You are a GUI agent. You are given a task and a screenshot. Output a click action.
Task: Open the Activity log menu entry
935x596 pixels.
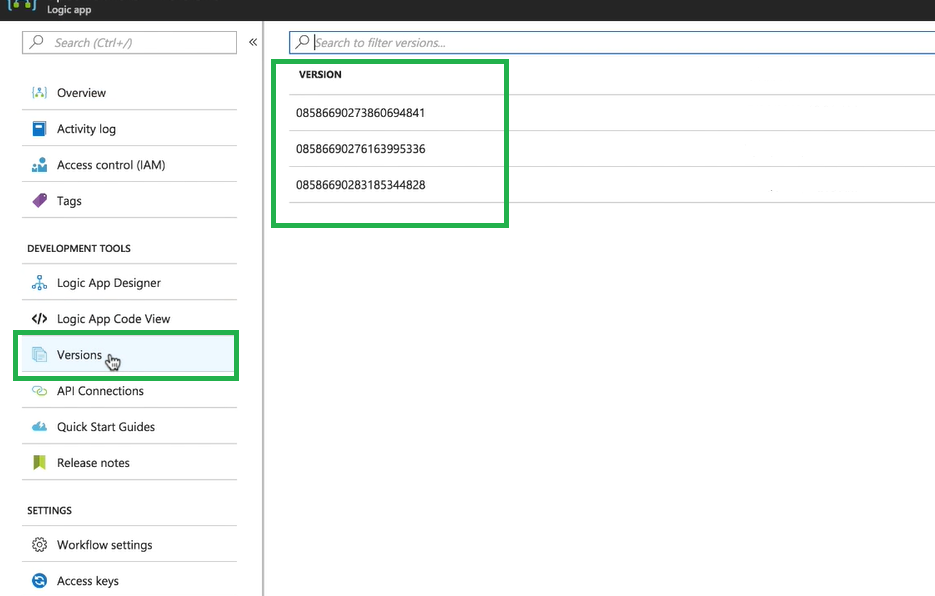(x=86, y=129)
